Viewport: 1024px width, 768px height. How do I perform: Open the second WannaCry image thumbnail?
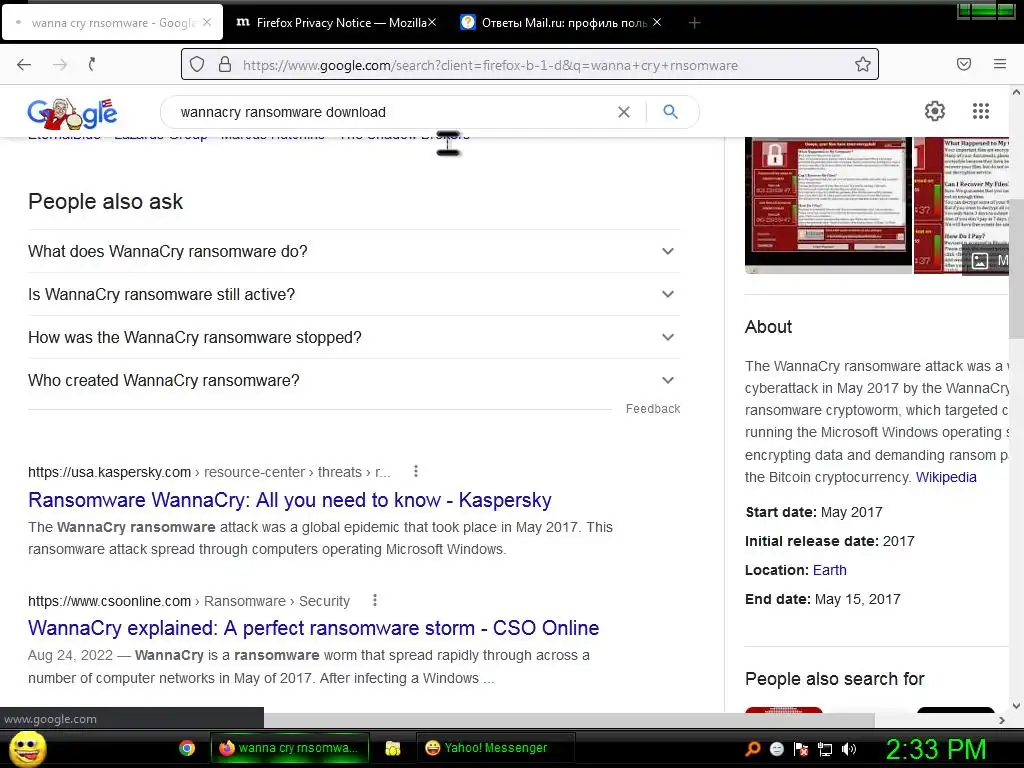tap(961, 204)
